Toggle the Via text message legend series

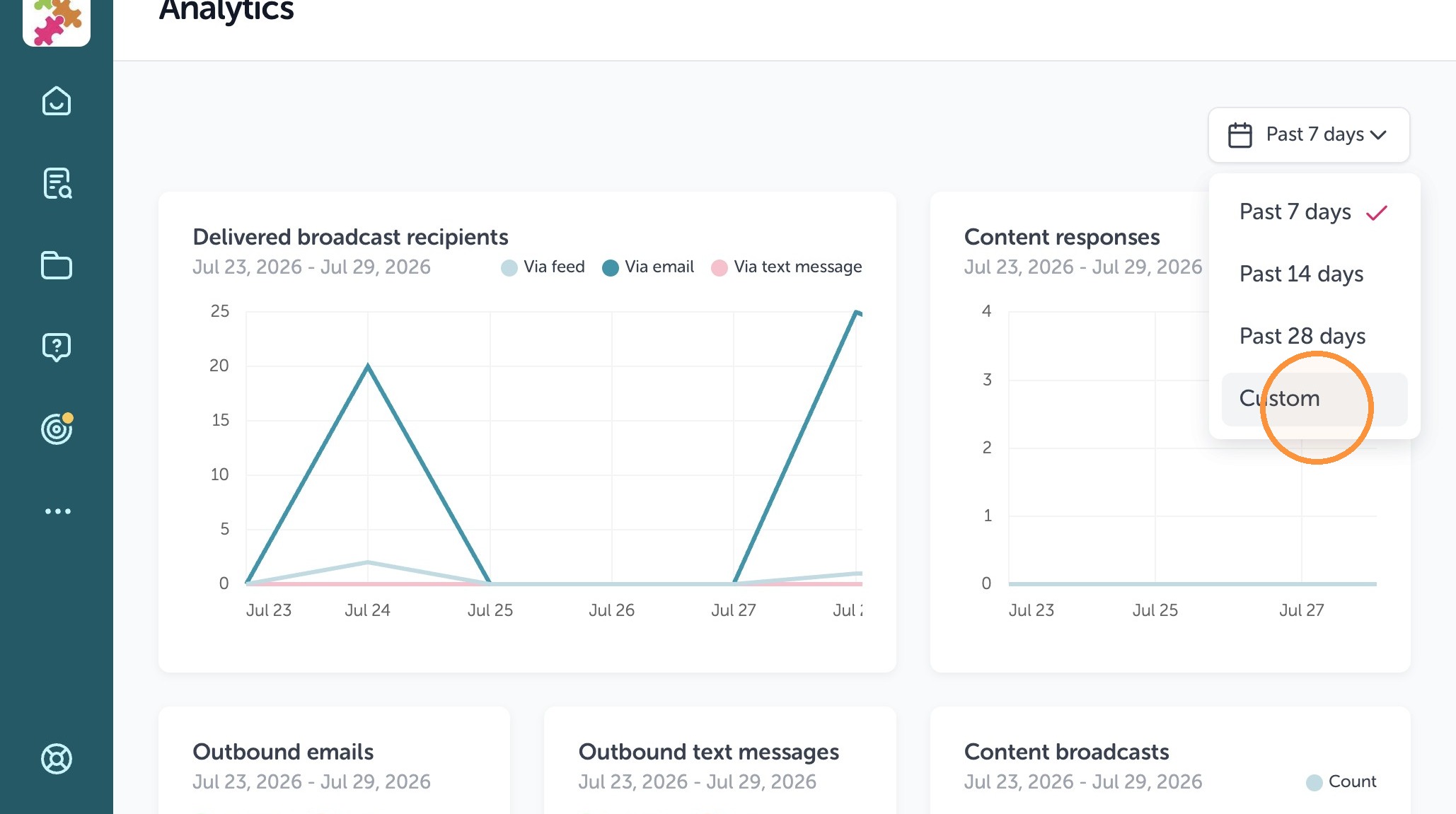coord(786,267)
